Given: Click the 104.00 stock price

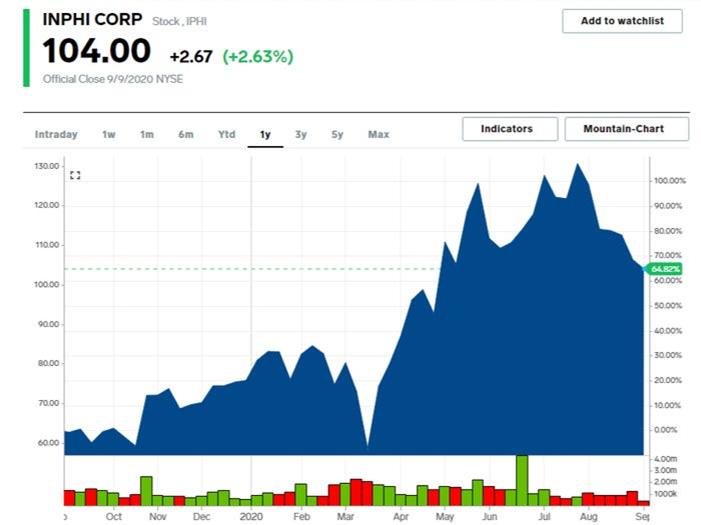Looking at the screenshot, I should [x=97, y=51].
